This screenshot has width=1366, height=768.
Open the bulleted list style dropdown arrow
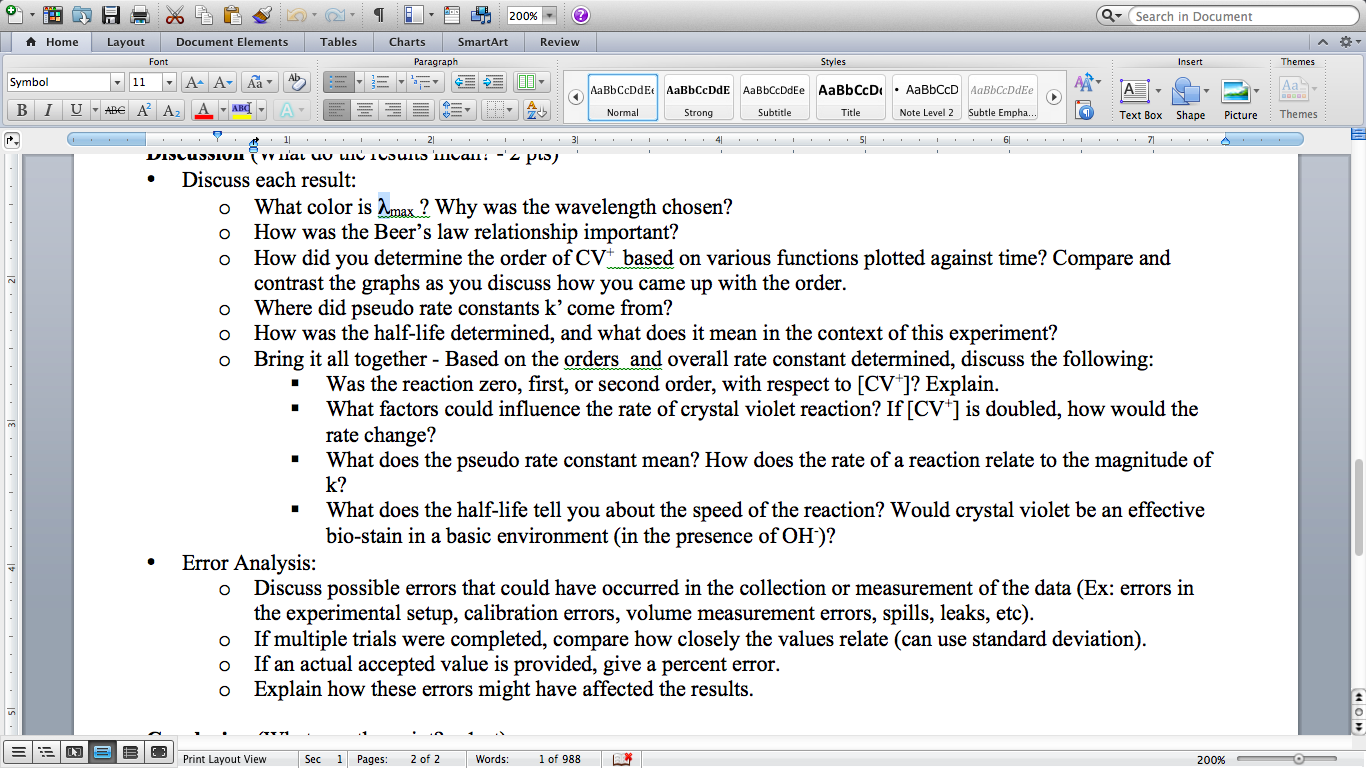tap(358, 82)
